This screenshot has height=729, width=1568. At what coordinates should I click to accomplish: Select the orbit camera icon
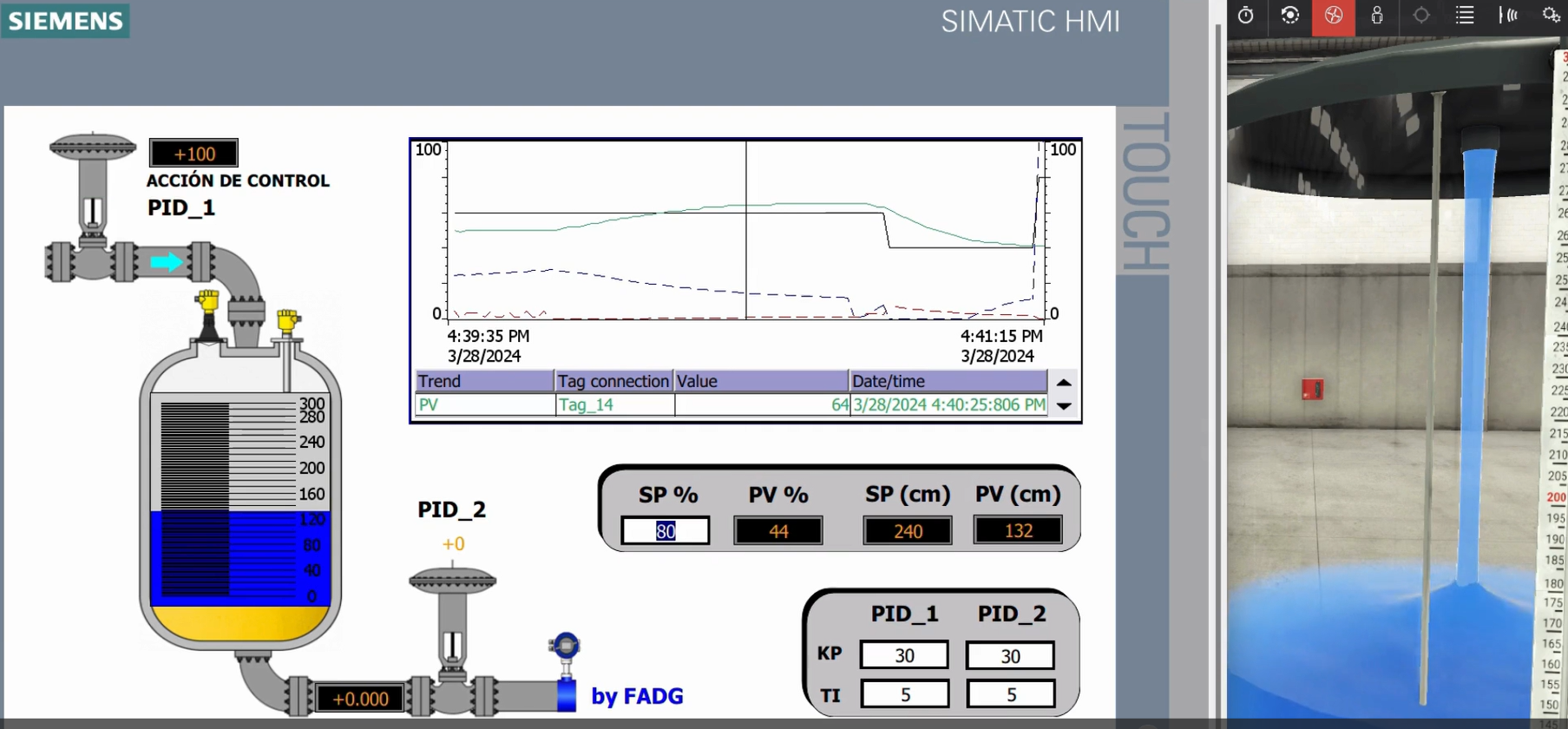(1289, 16)
